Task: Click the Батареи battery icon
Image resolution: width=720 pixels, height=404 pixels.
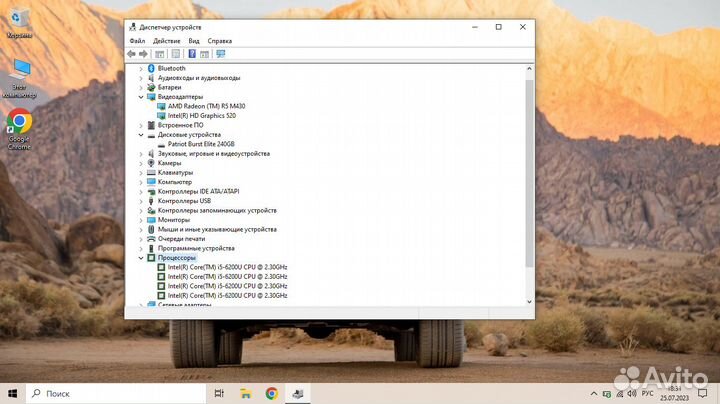Action: (151, 87)
